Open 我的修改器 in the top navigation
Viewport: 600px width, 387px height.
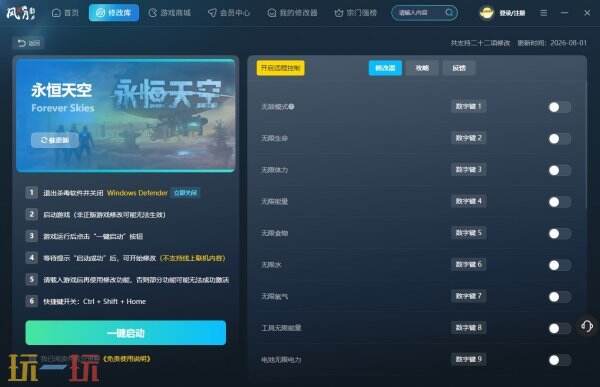pyautogui.click(x=292, y=13)
